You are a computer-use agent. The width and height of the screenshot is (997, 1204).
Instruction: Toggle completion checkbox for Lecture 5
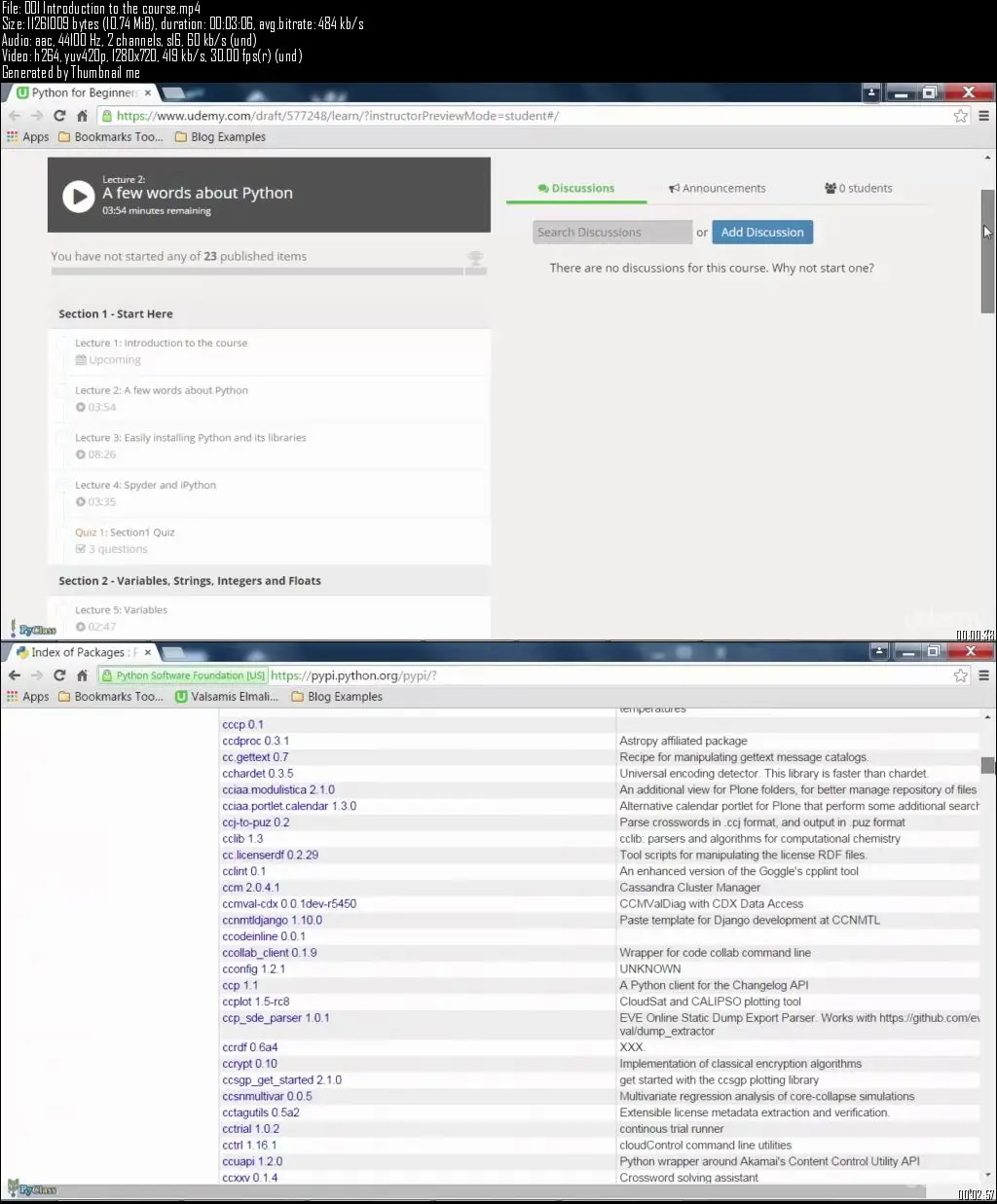pyautogui.click(x=62, y=610)
